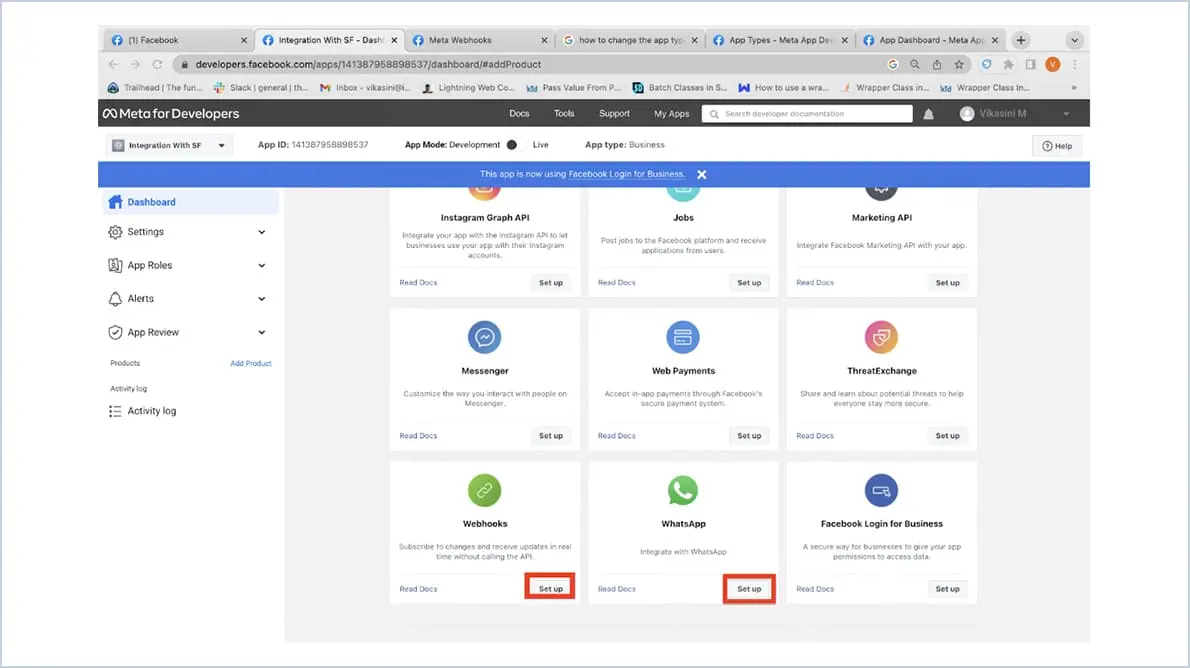Close the Meta Webhooks tab
Screen dimensions: 1190x668
click(x=544, y=40)
